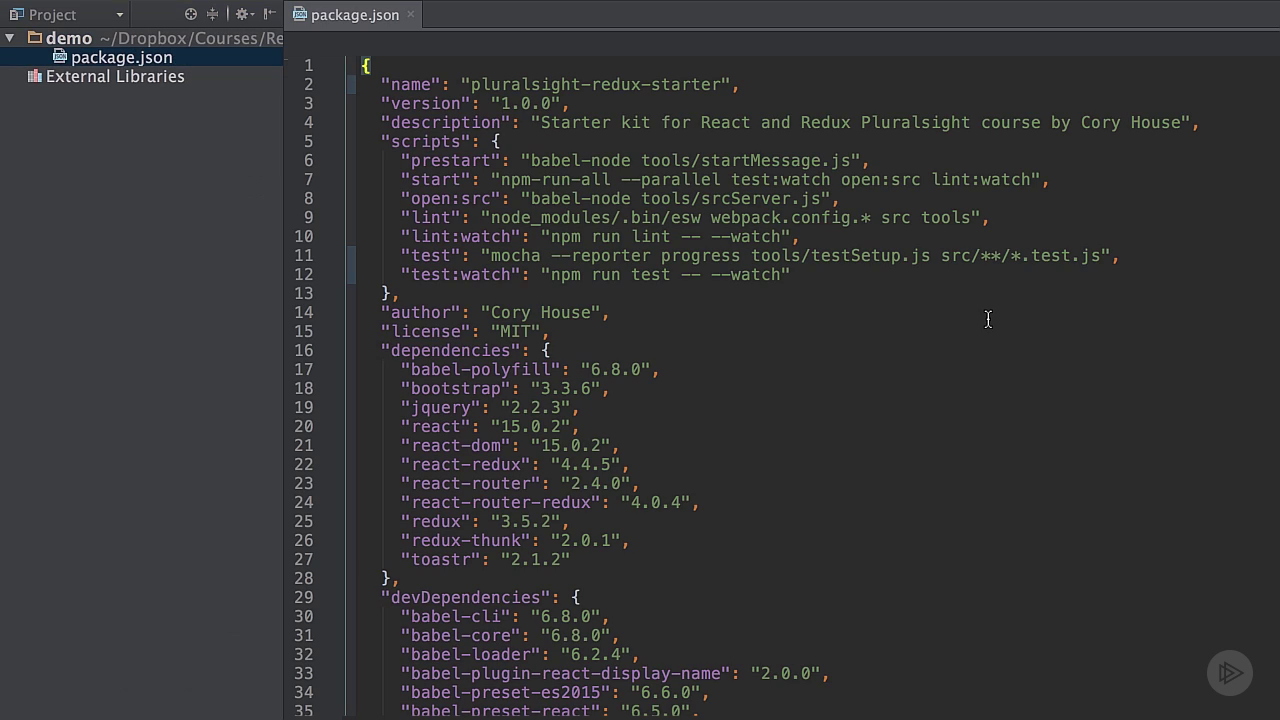Click the "test" key on line 11
The height and width of the screenshot is (720, 1280).
coord(430,255)
